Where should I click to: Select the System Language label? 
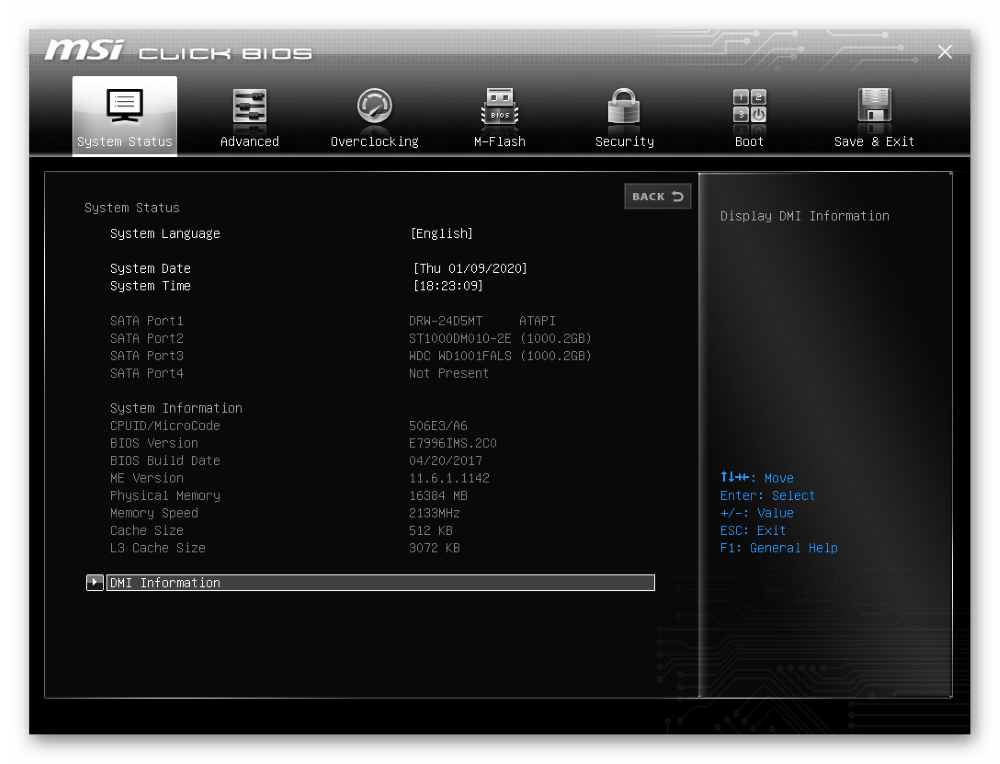click(x=165, y=234)
